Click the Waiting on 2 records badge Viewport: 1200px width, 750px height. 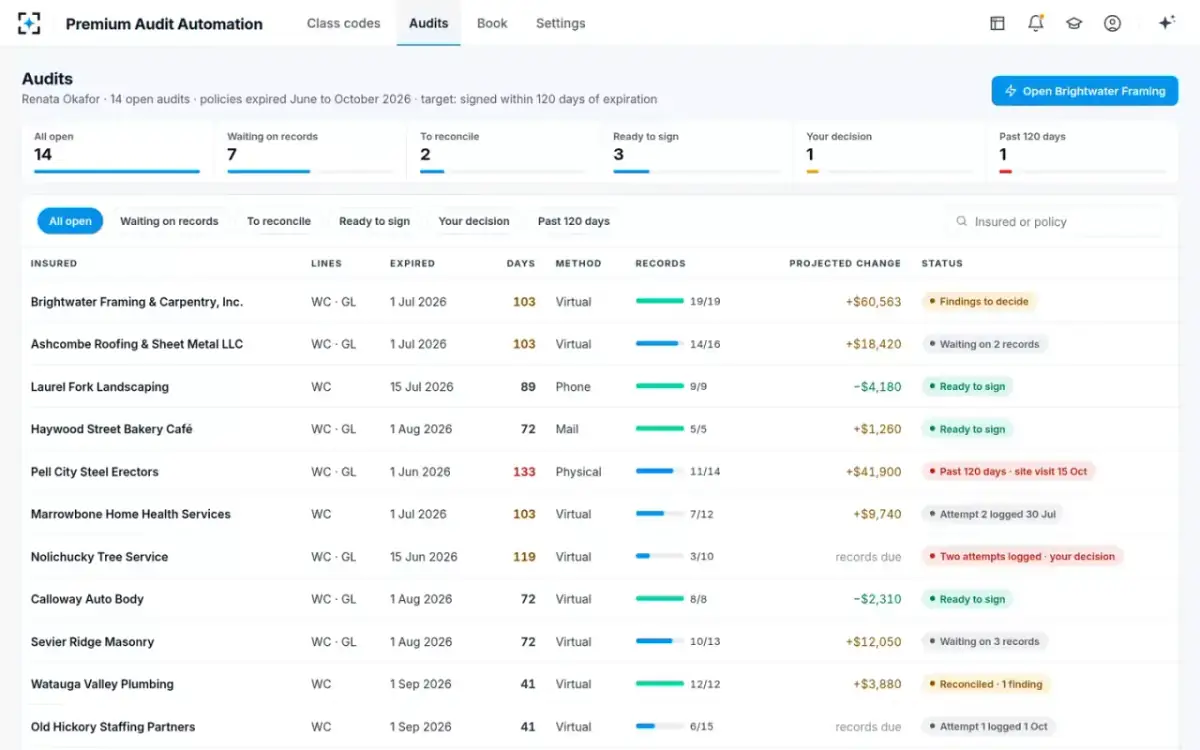[x=984, y=344]
